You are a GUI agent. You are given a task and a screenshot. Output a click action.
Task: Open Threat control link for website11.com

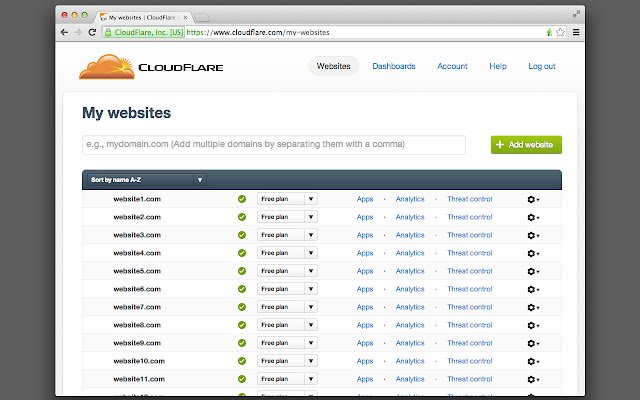(470, 379)
